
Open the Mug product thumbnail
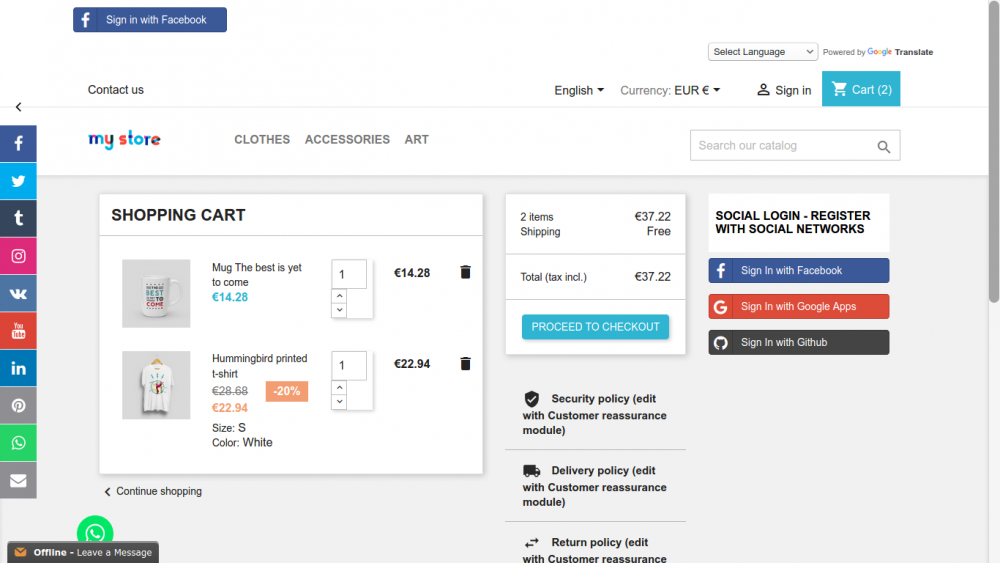tap(156, 294)
